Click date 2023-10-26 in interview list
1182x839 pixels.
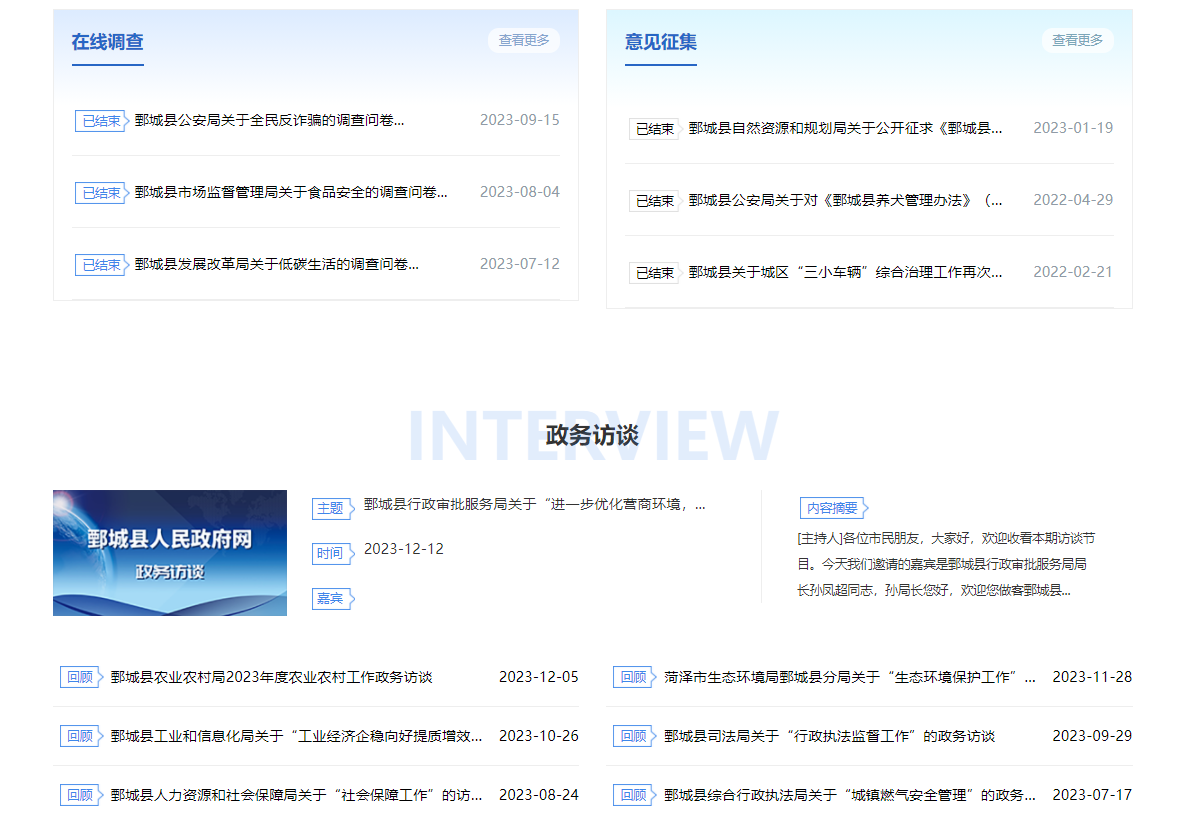(539, 736)
